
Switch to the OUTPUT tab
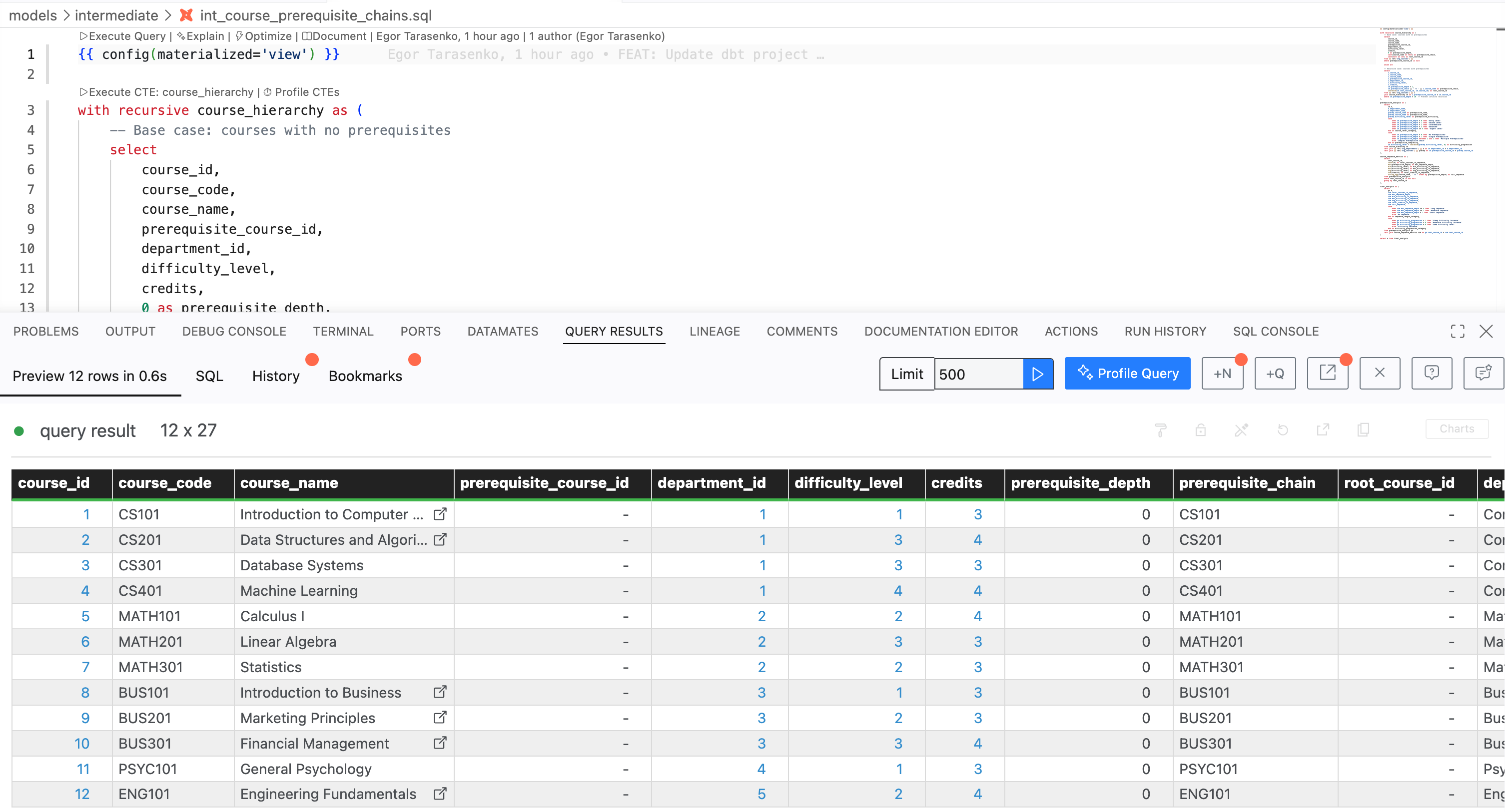coord(130,332)
